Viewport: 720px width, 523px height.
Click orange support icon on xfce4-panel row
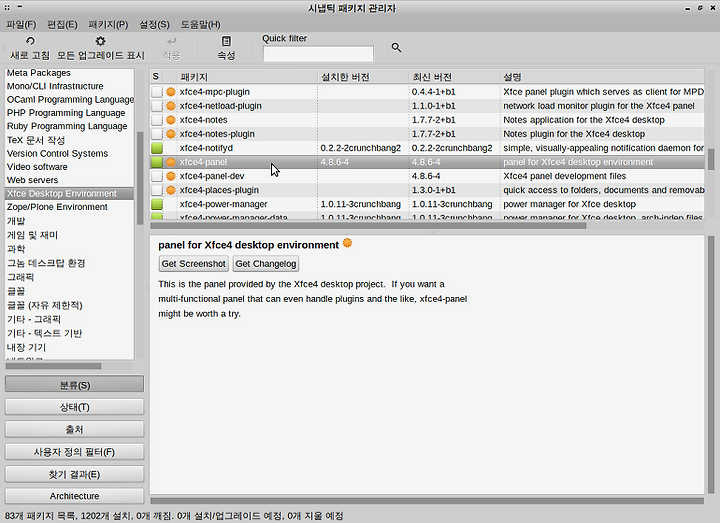pos(171,162)
